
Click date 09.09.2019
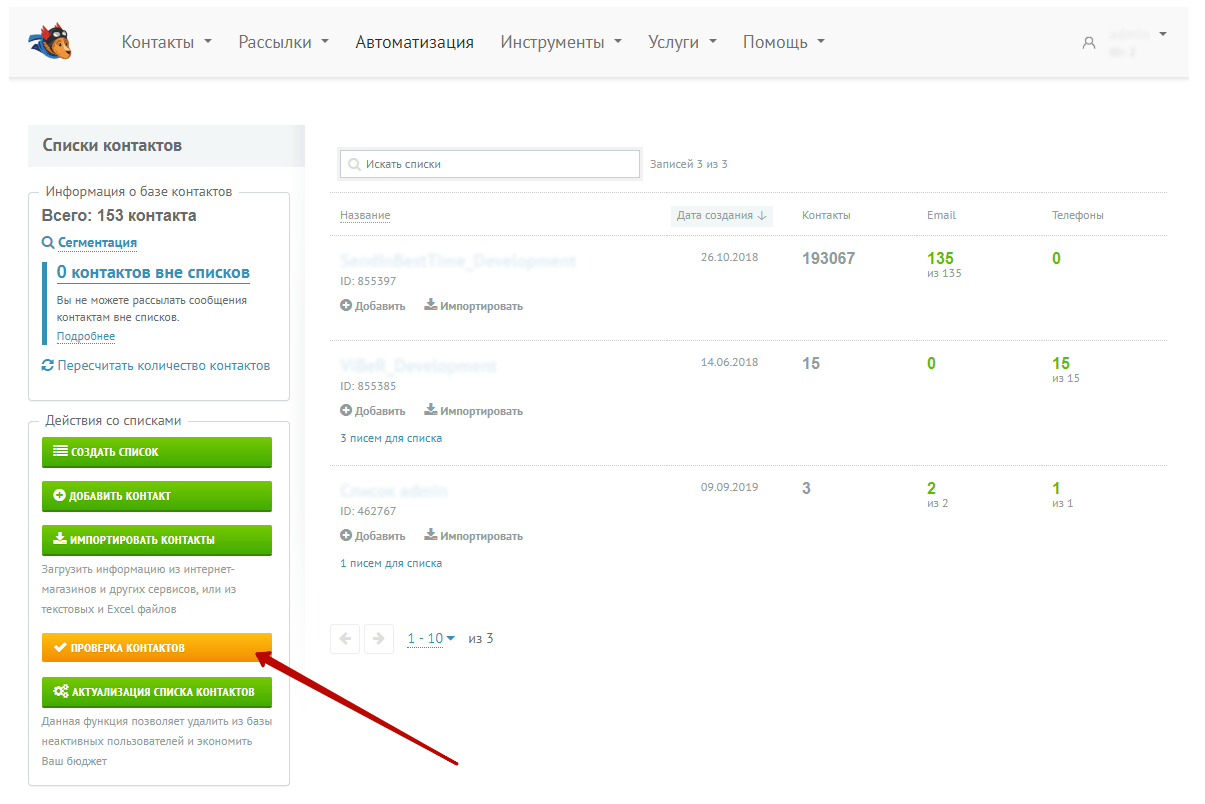(x=730, y=487)
